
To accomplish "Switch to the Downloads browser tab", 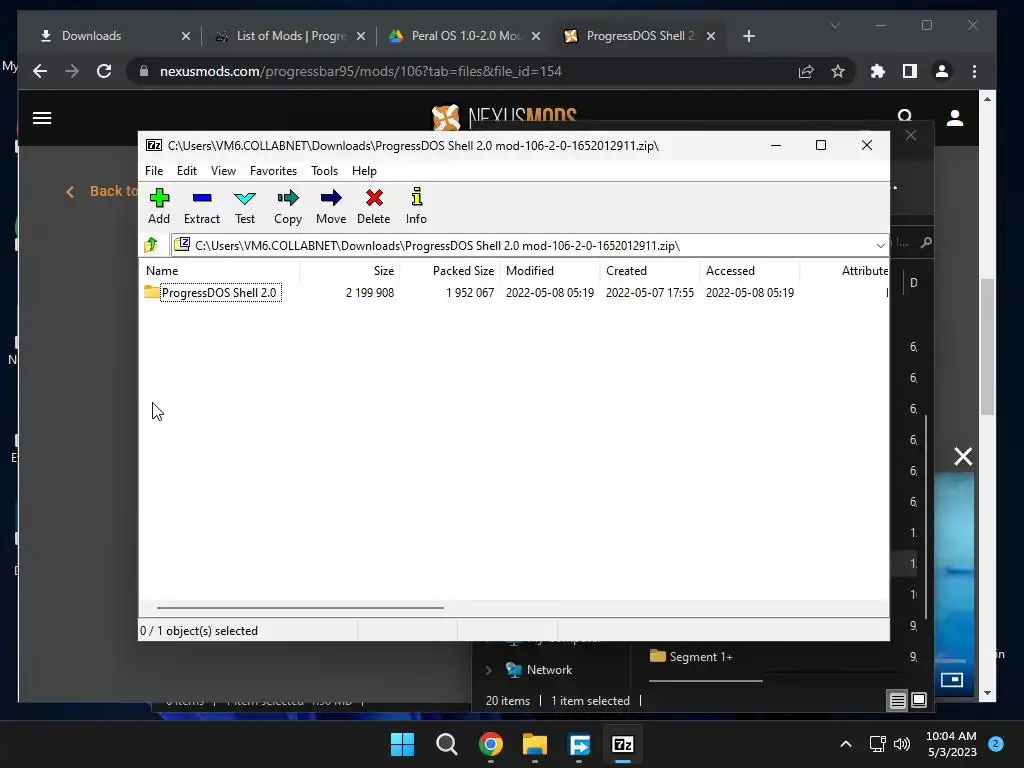I will pos(91,36).
